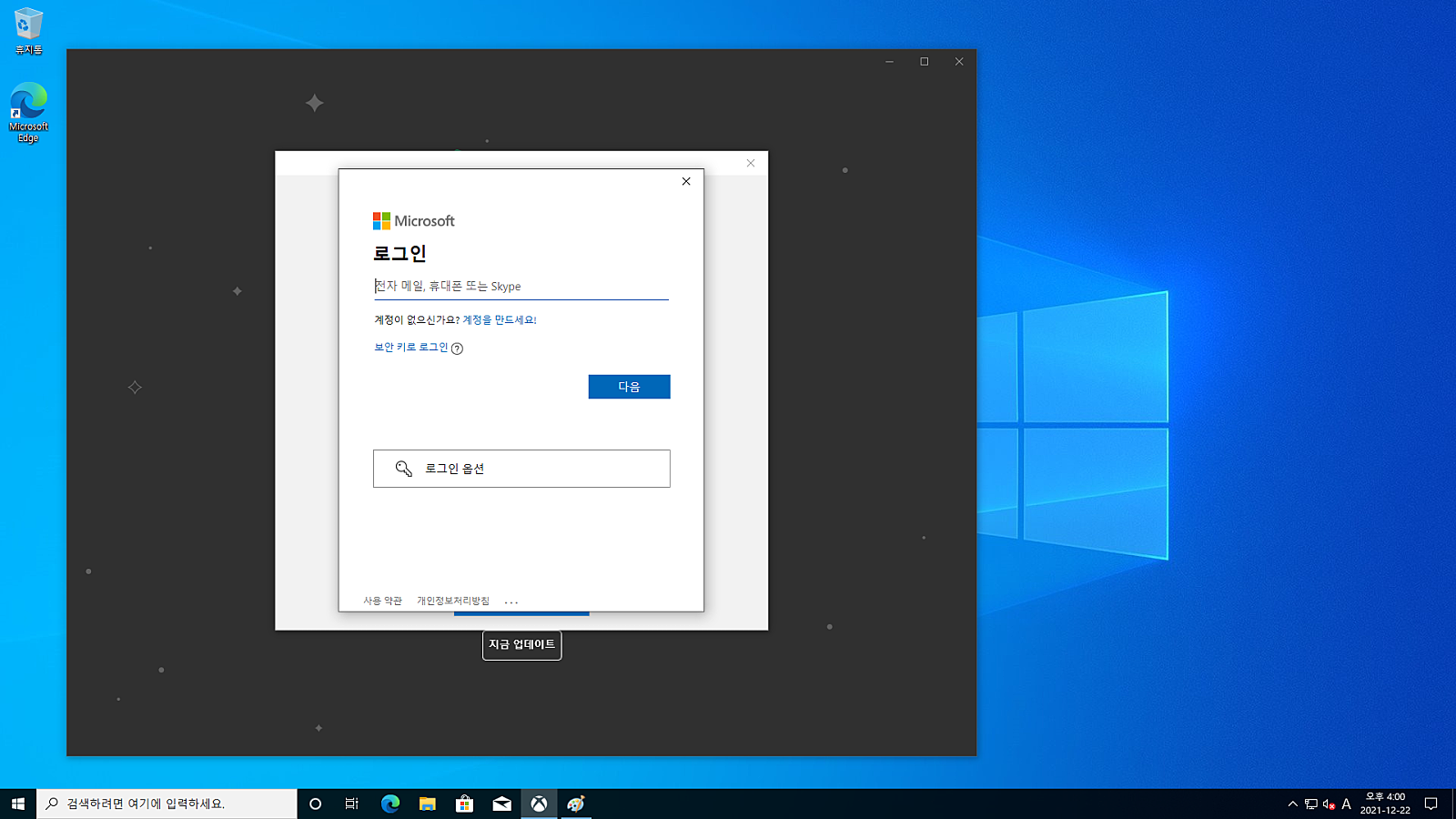Open the '로그인 옵션' sign-in options button
The width and height of the screenshot is (1456, 819).
521,469
